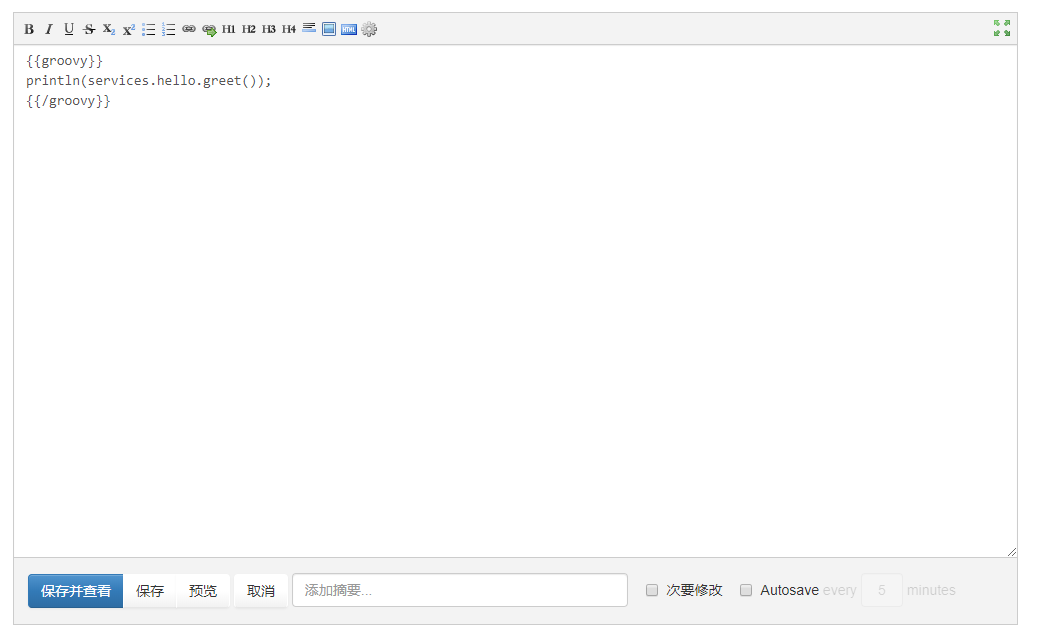Image resolution: width=1047 pixels, height=631 pixels.
Task: Click the println(services.hello.greet()); line
Action: coord(149,81)
